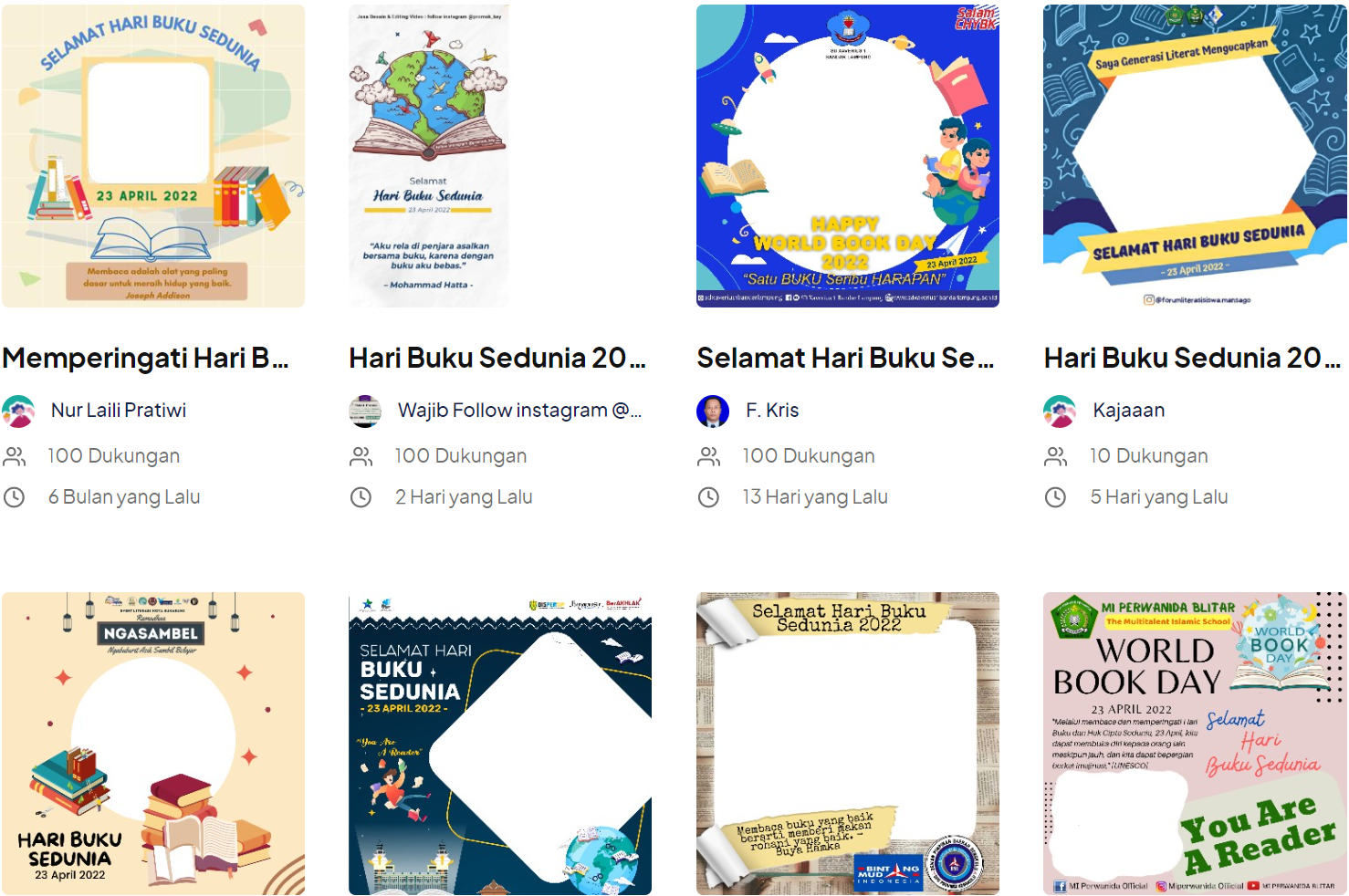1349x896 pixels.
Task: Select the Kajaaan author name
Action: tap(1129, 411)
